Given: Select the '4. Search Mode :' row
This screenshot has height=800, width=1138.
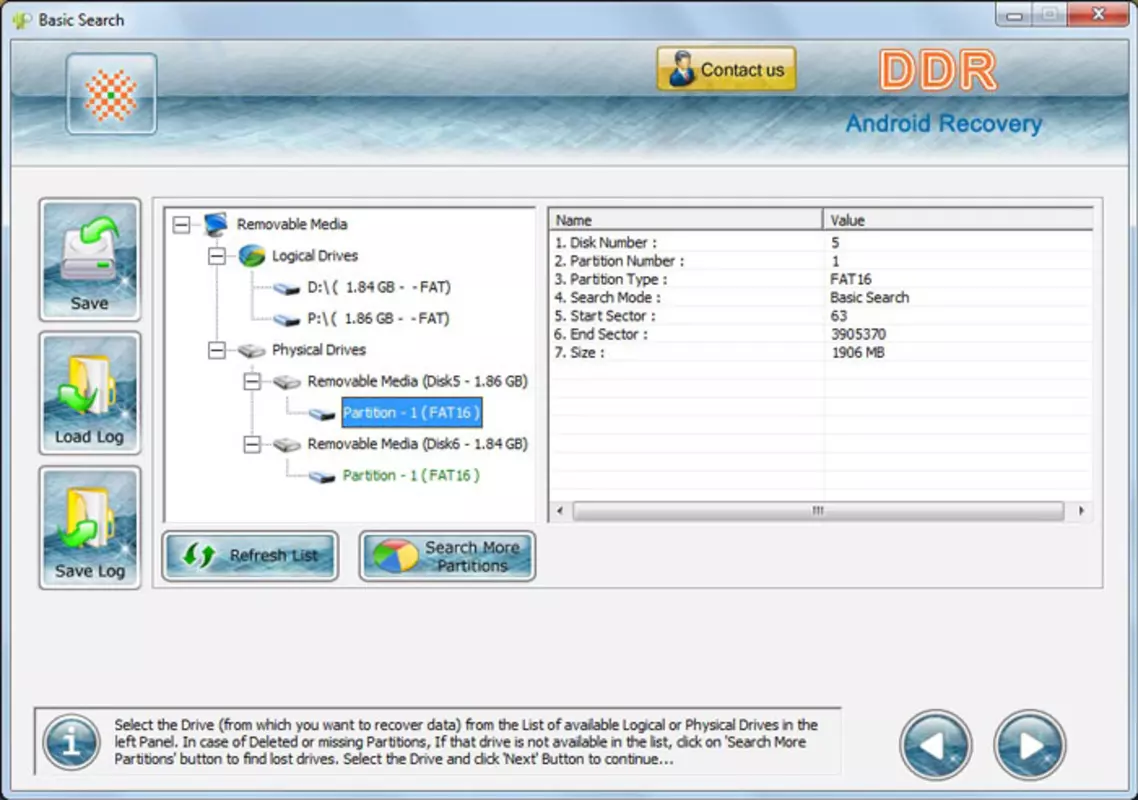Looking at the screenshot, I should click(x=821, y=298).
